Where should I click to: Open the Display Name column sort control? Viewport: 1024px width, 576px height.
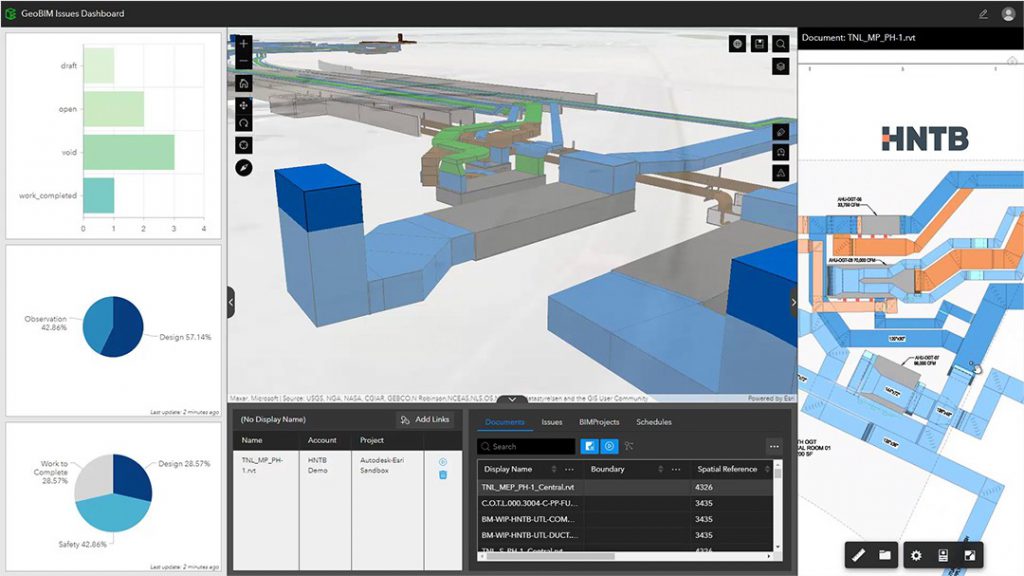pos(554,469)
